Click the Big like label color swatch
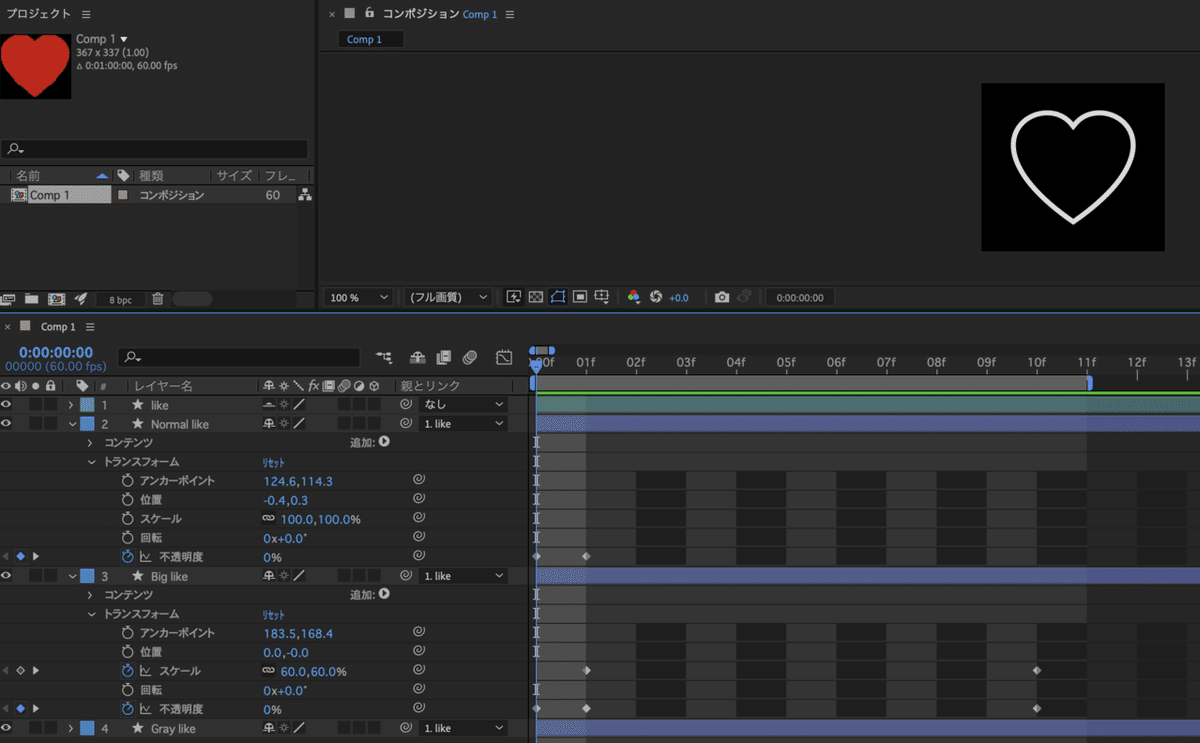 click(x=87, y=576)
